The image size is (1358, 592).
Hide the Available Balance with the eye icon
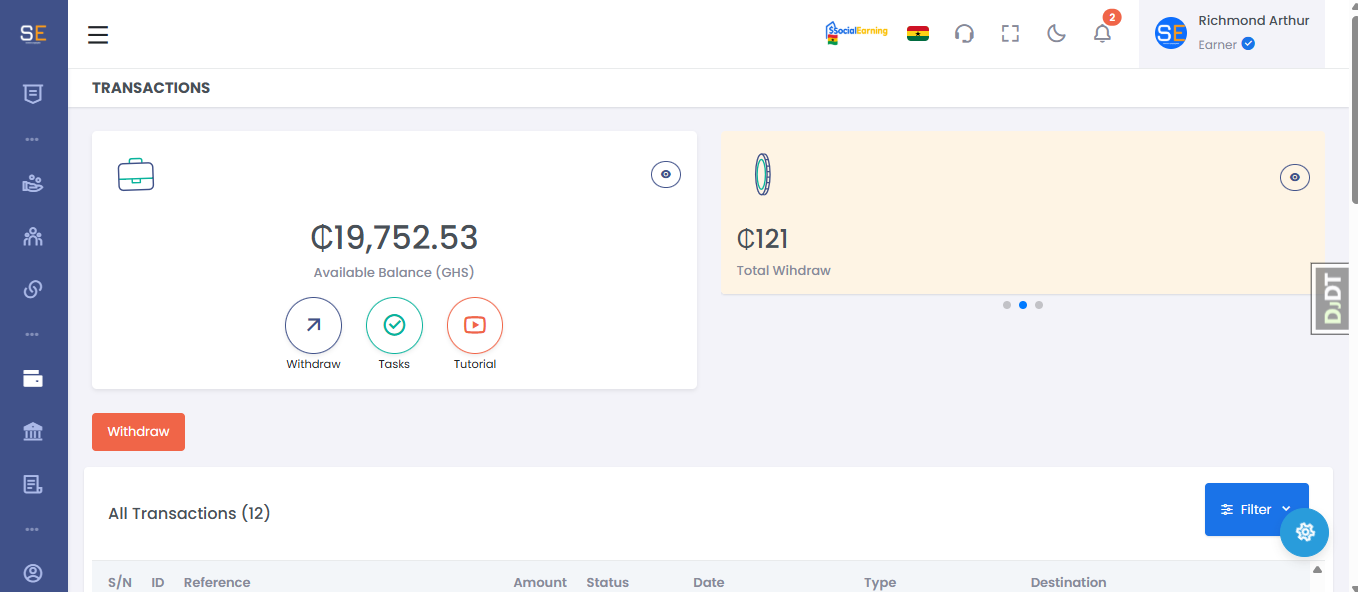click(x=666, y=175)
